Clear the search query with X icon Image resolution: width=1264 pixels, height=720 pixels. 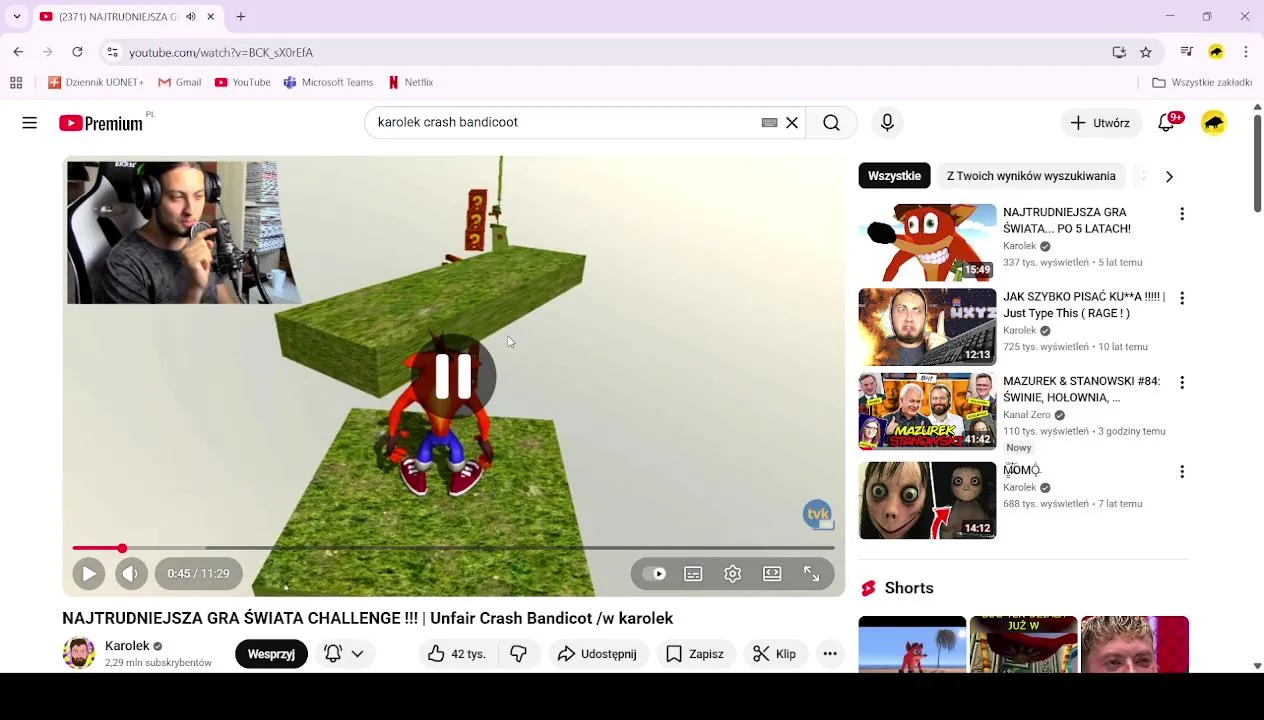[x=792, y=123]
